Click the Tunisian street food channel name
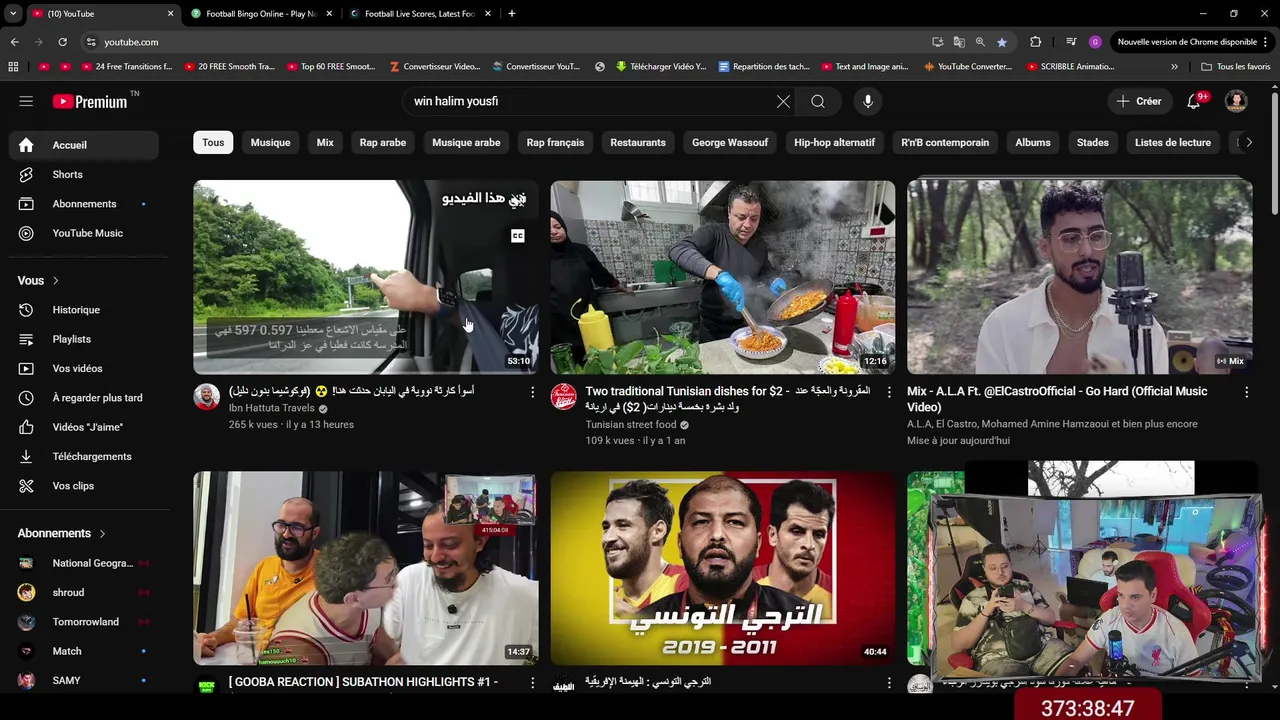The image size is (1280, 720). (x=631, y=424)
